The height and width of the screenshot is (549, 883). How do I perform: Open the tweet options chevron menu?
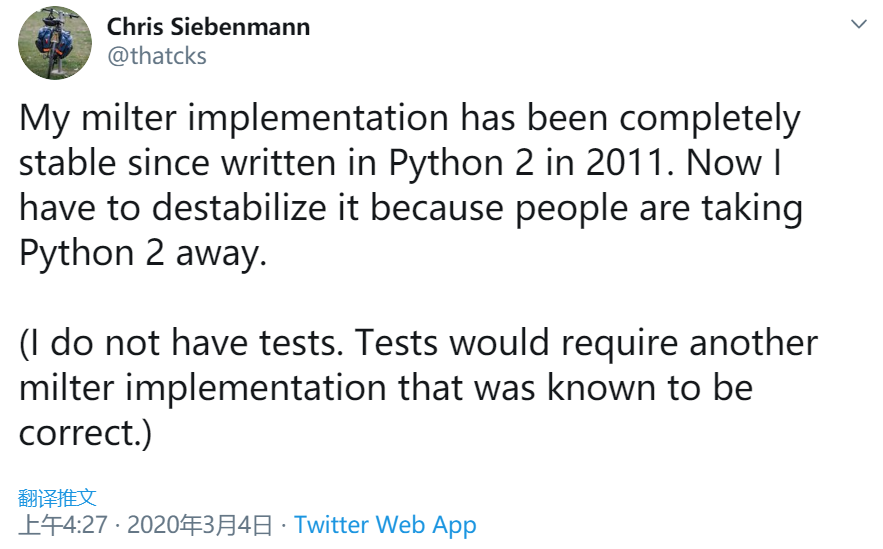[858, 24]
